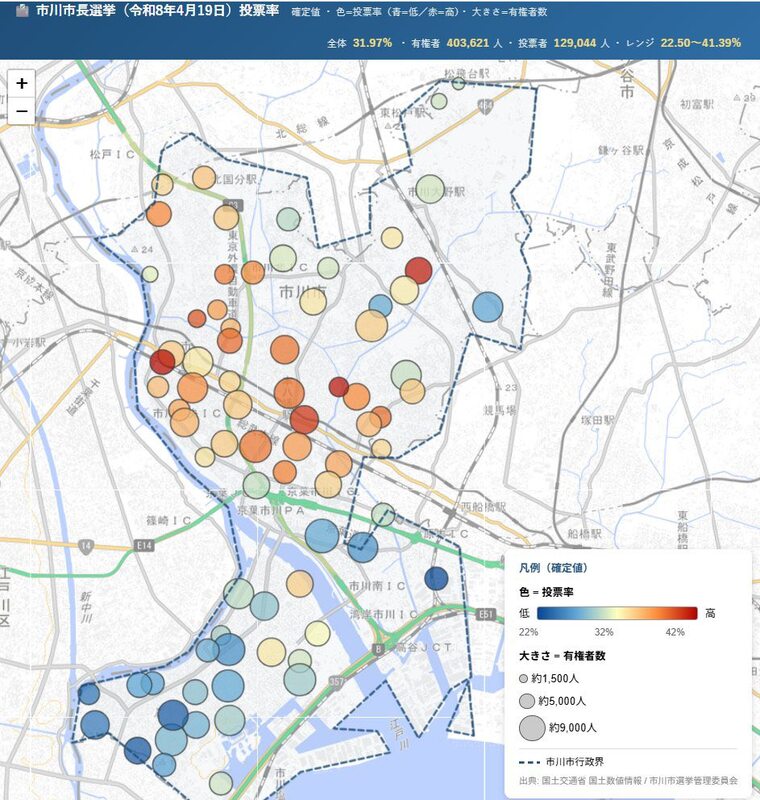
Task: Click the E51 highway shield
Action: pos(486,614)
